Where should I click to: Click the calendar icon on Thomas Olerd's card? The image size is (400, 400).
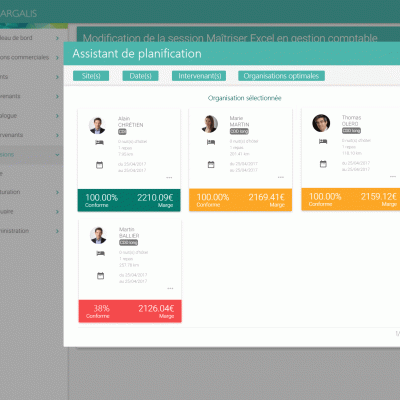[x=323, y=164]
